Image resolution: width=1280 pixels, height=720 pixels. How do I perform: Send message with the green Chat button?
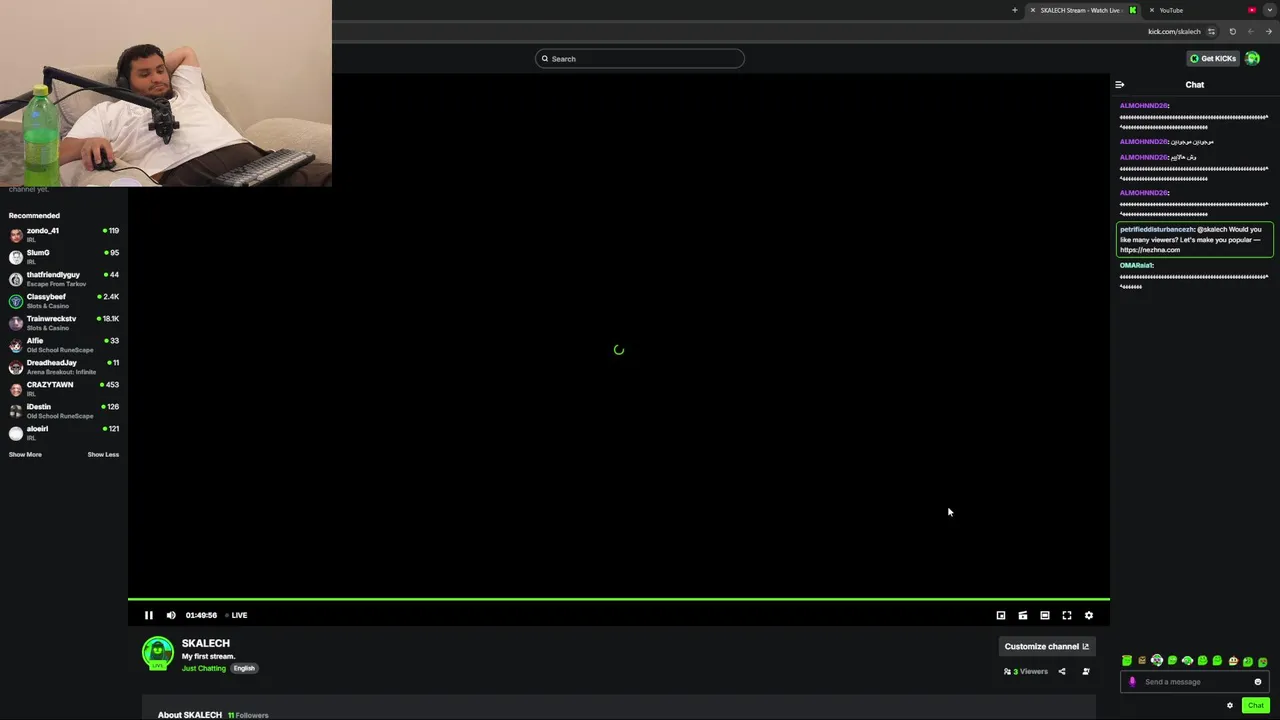[1256, 705]
